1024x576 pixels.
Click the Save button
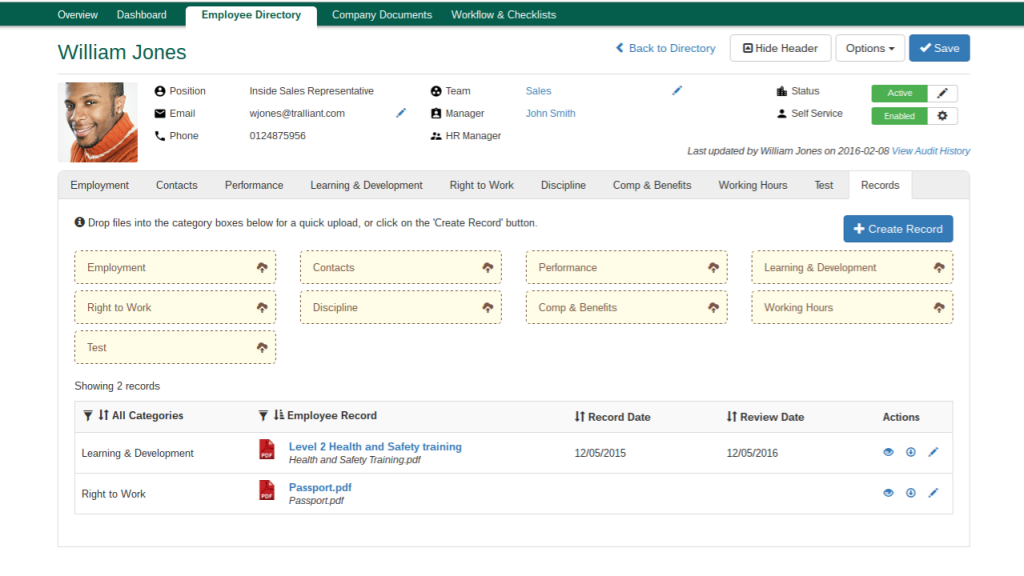938,48
